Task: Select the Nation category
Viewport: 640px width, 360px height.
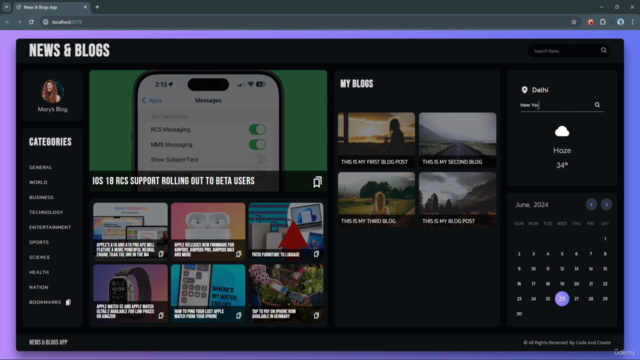Action: pyautogui.click(x=38, y=287)
